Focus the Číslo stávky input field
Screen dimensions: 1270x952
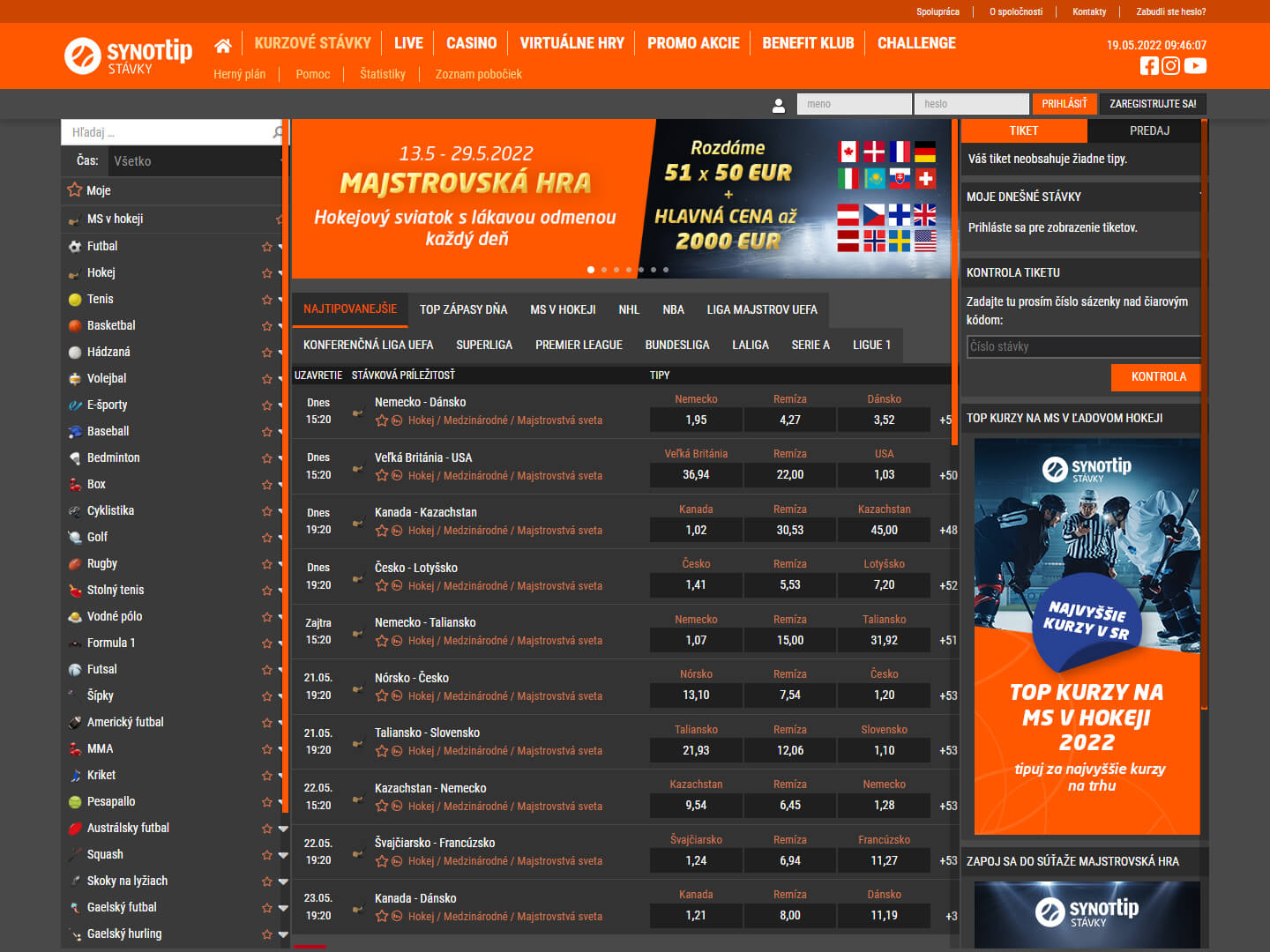tap(1084, 346)
